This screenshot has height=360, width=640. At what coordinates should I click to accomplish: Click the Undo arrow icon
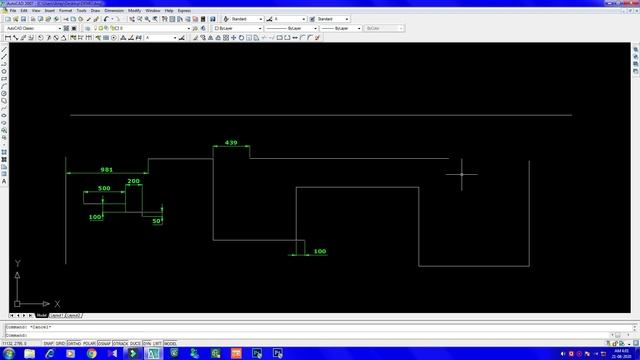click(106, 19)
